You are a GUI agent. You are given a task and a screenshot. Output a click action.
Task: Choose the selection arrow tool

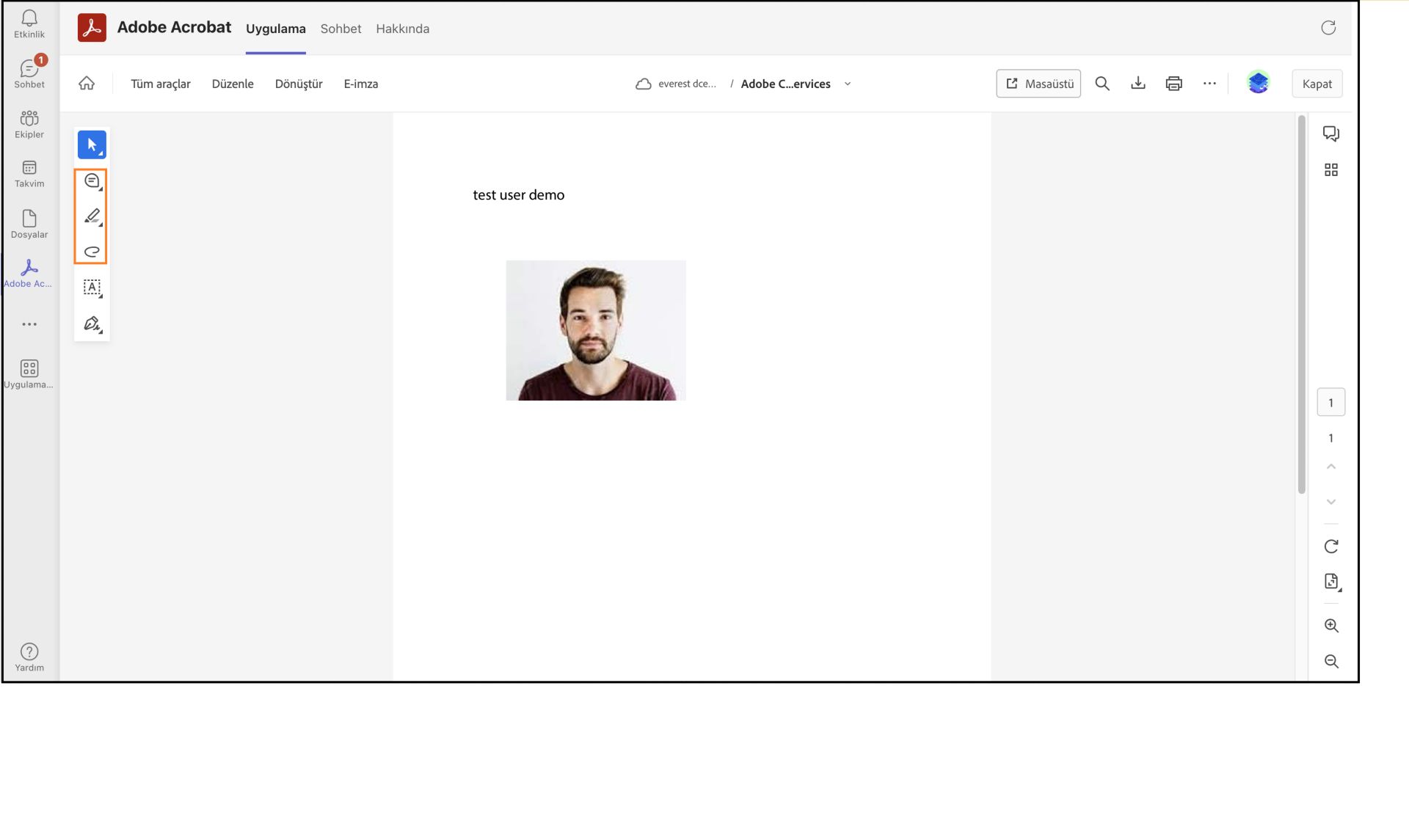[92, 145]
